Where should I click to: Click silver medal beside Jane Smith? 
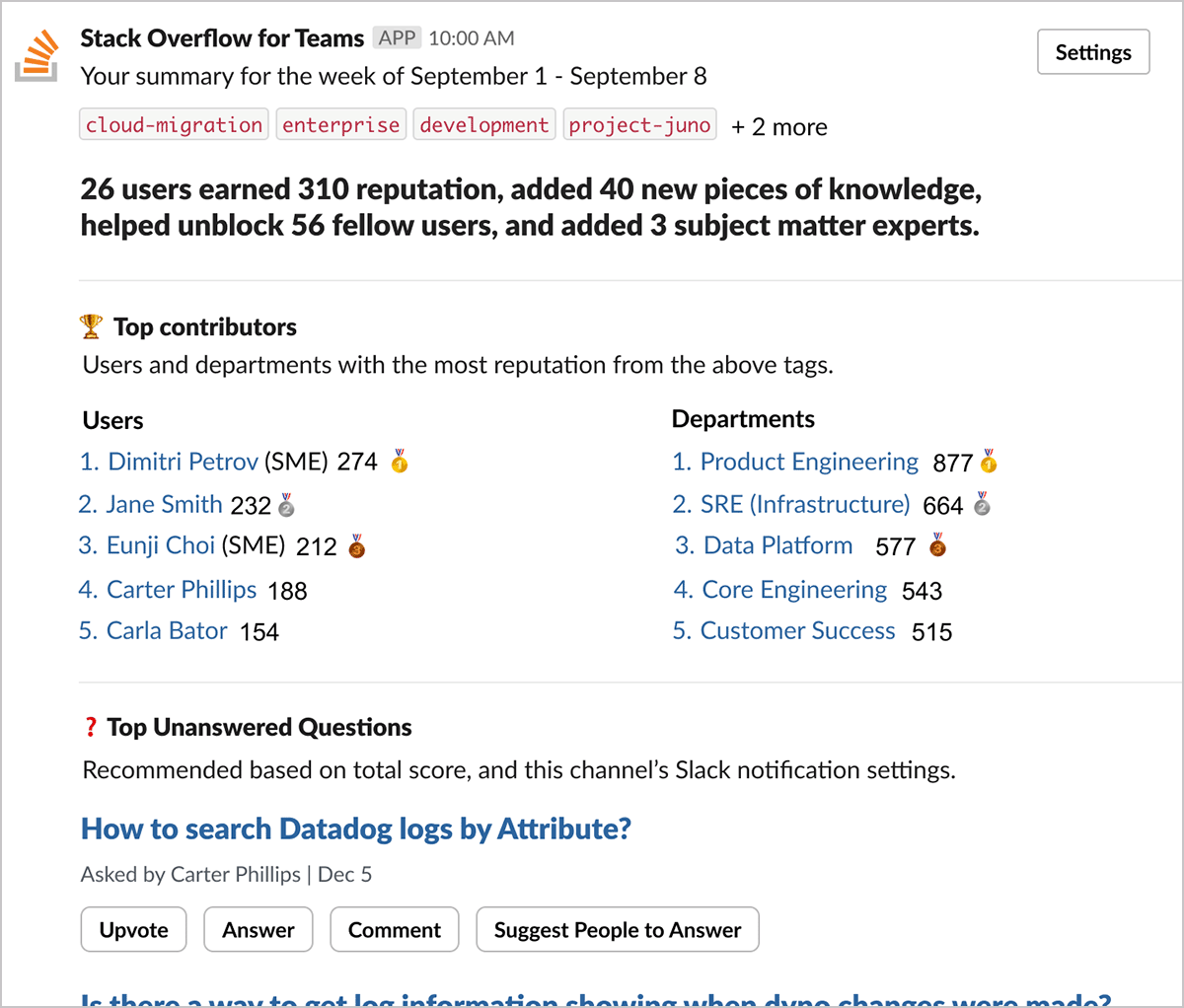286,505
